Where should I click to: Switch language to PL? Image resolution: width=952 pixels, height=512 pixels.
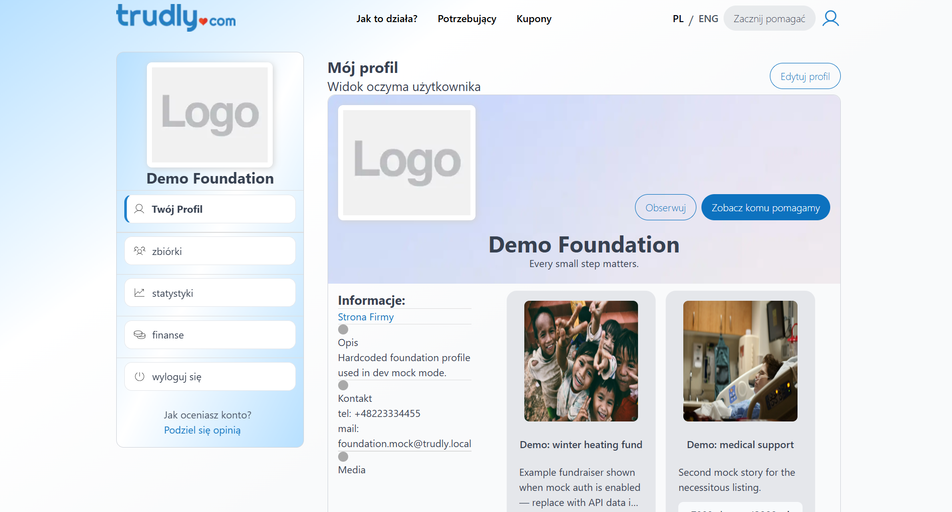678,19
